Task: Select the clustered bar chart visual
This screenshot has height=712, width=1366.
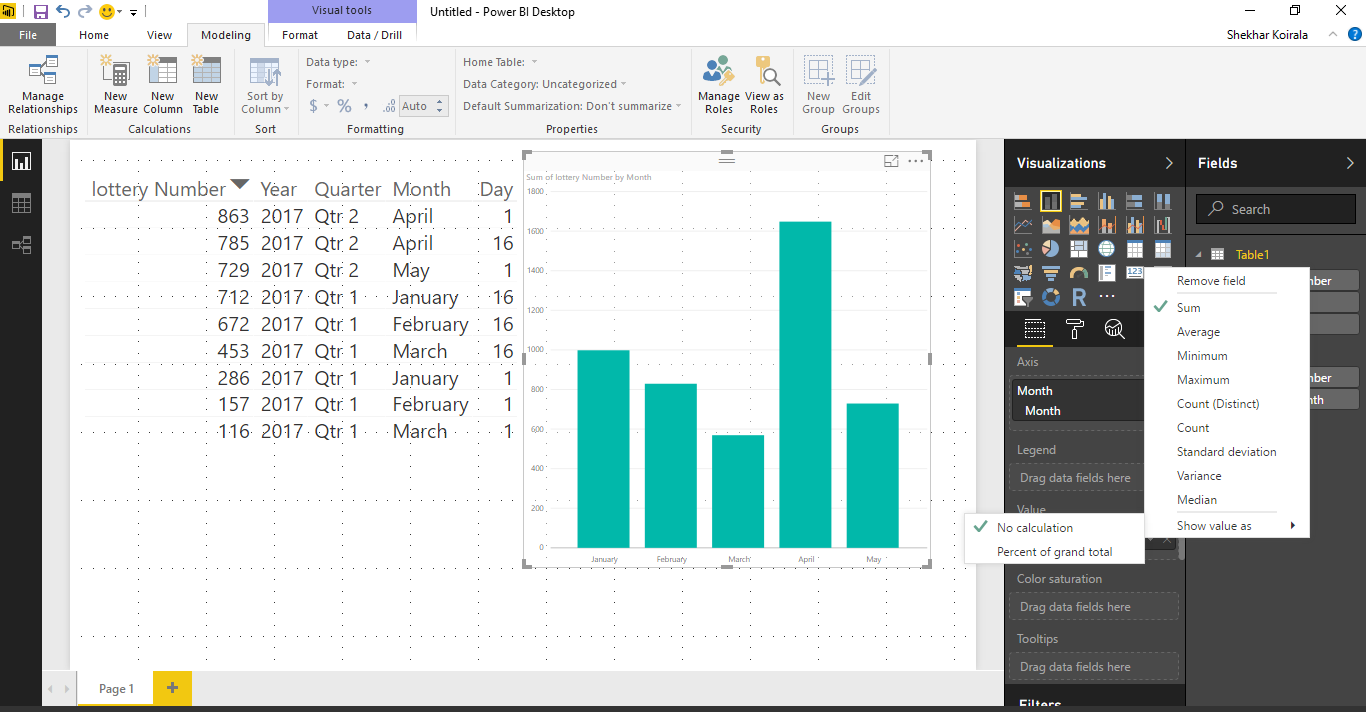Action: coord(1078,201)
